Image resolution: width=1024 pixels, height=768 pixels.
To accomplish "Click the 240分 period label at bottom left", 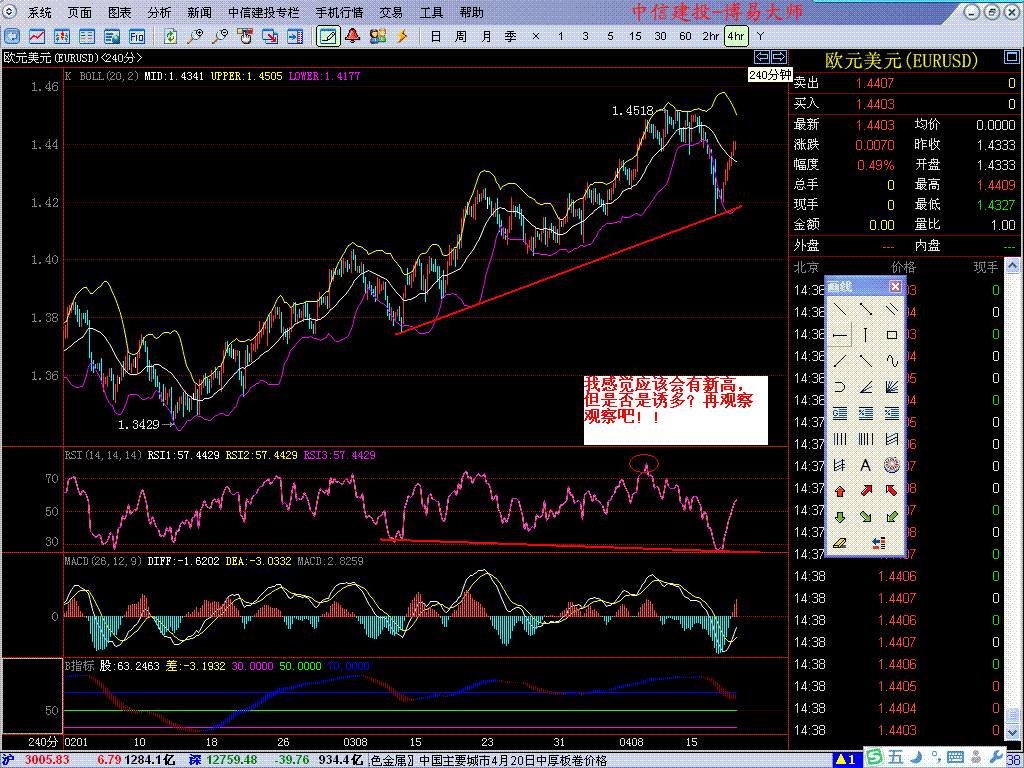I will coord(43,743).
